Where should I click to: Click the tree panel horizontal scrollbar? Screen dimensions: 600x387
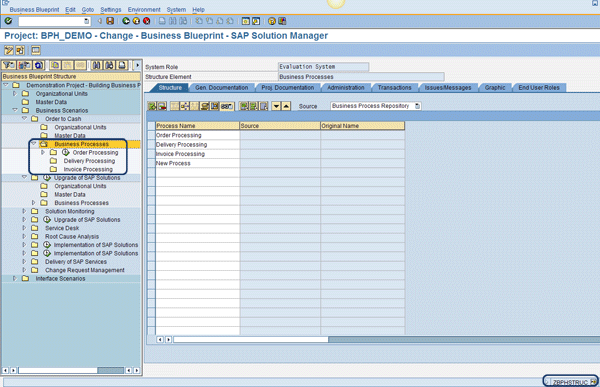click(x=71, y=370)
